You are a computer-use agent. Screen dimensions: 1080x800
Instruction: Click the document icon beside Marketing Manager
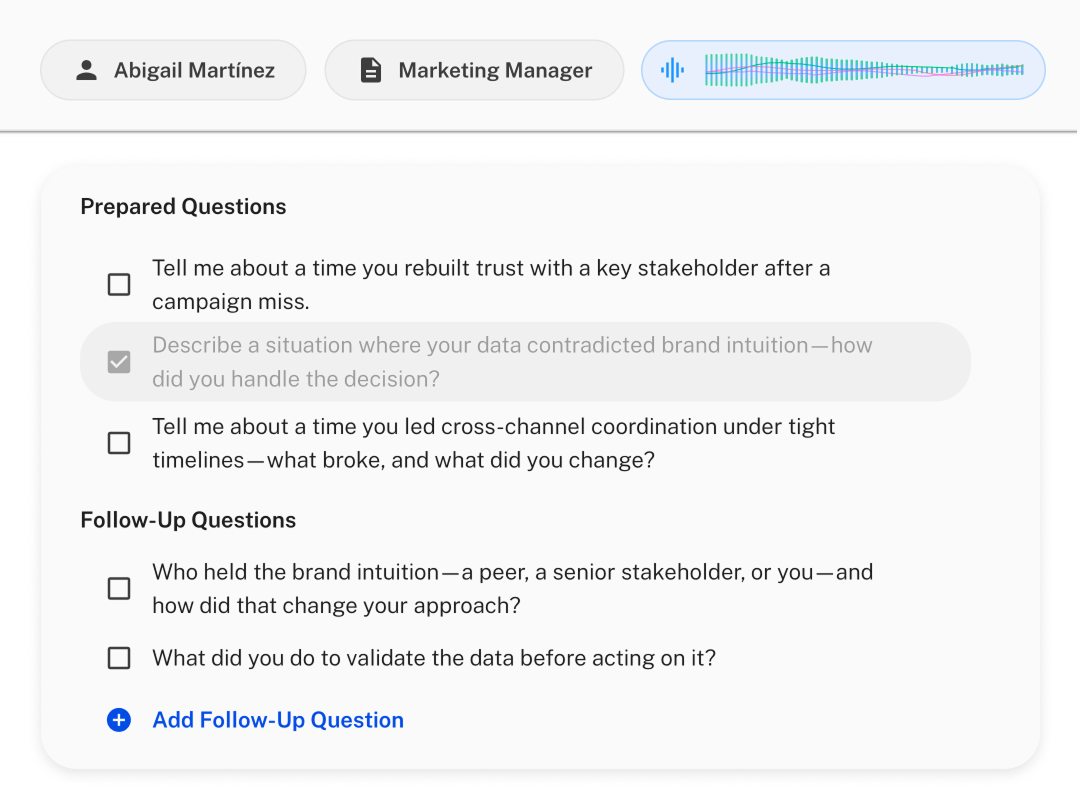[371, 70]
